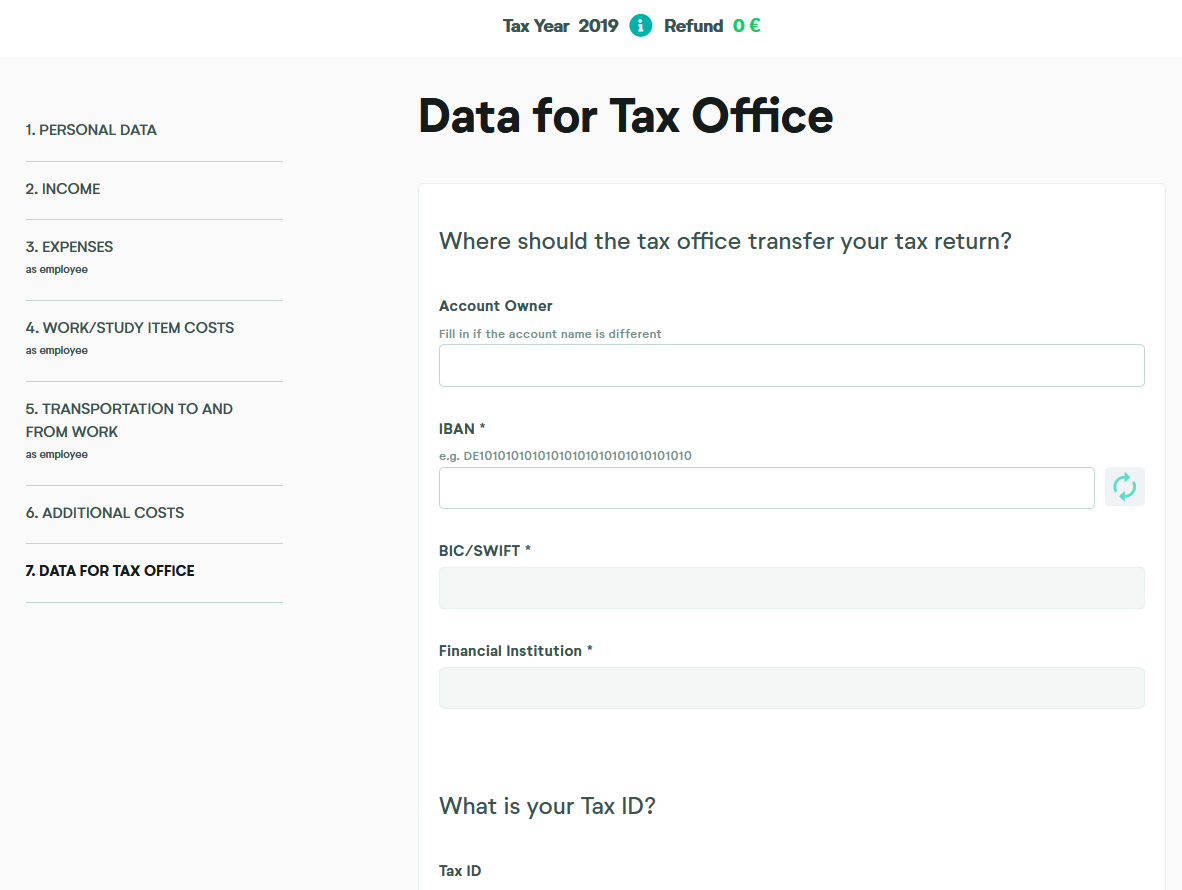Click the Tax Year info icon
This screenshot has height=890, width=1182.
641,25
